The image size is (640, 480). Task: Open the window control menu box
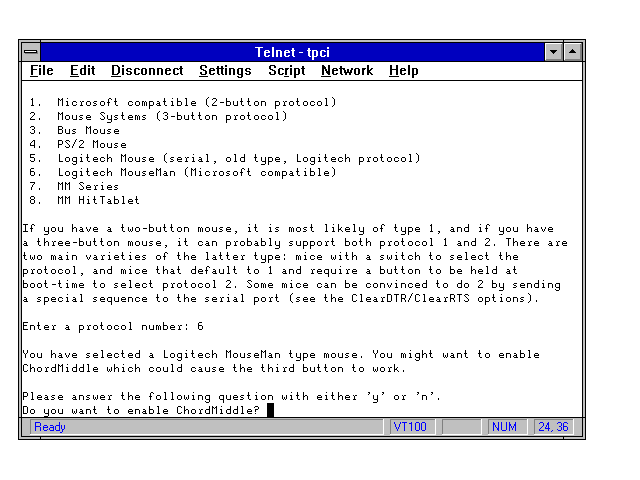(31, 51)
